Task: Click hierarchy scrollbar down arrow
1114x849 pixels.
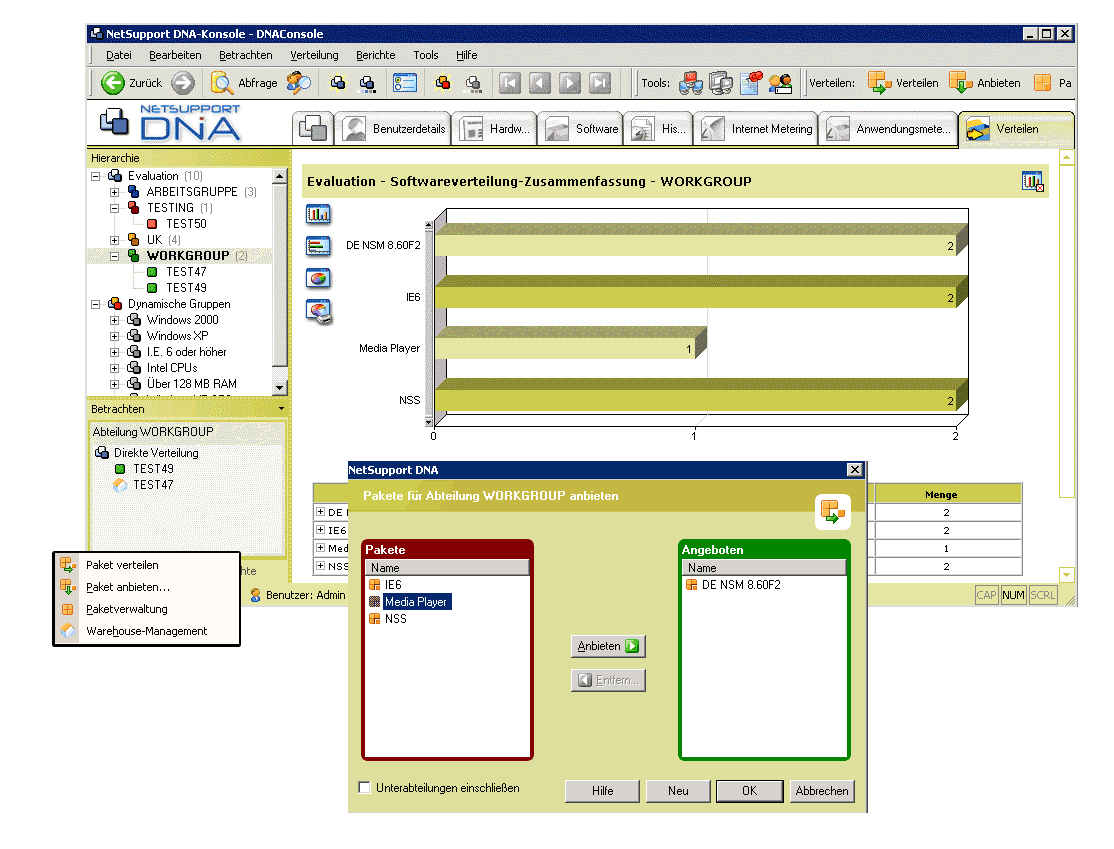Action: point(280,388)
